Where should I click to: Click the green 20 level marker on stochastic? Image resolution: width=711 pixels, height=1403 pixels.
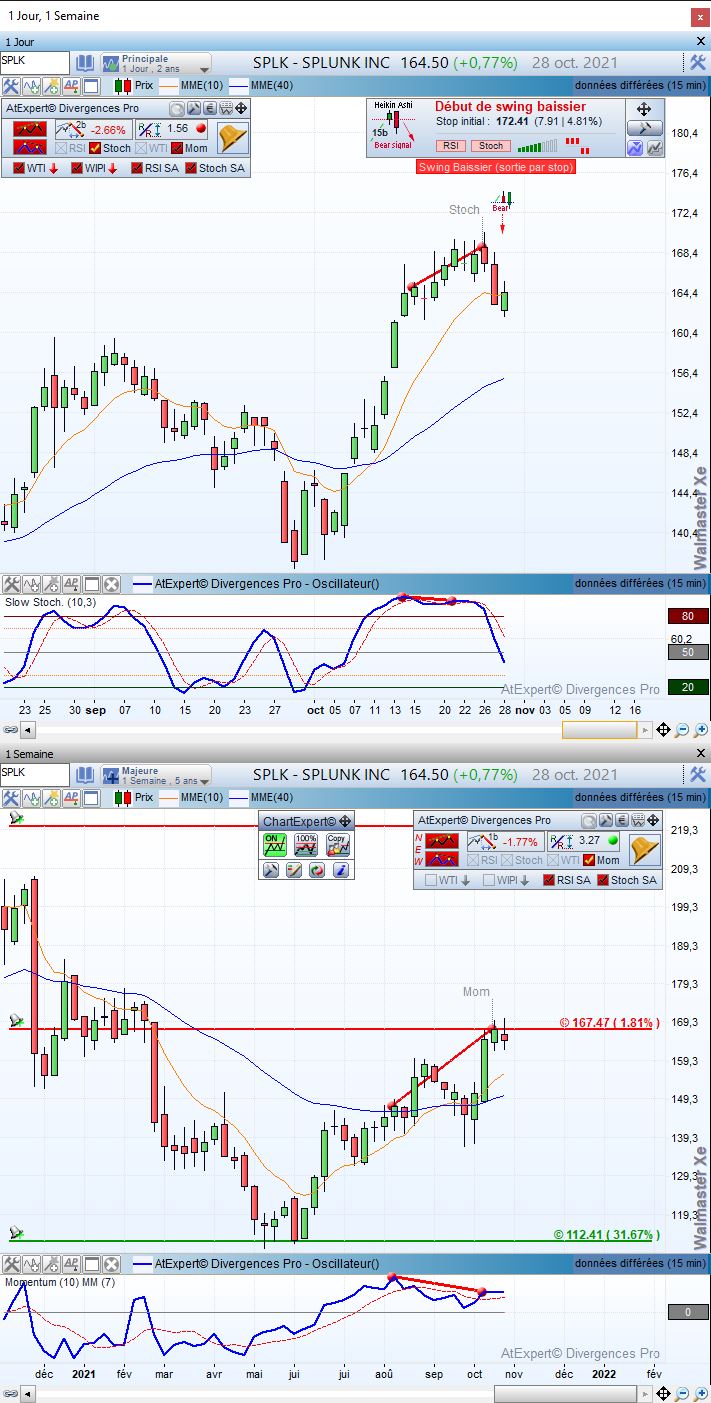688,687
